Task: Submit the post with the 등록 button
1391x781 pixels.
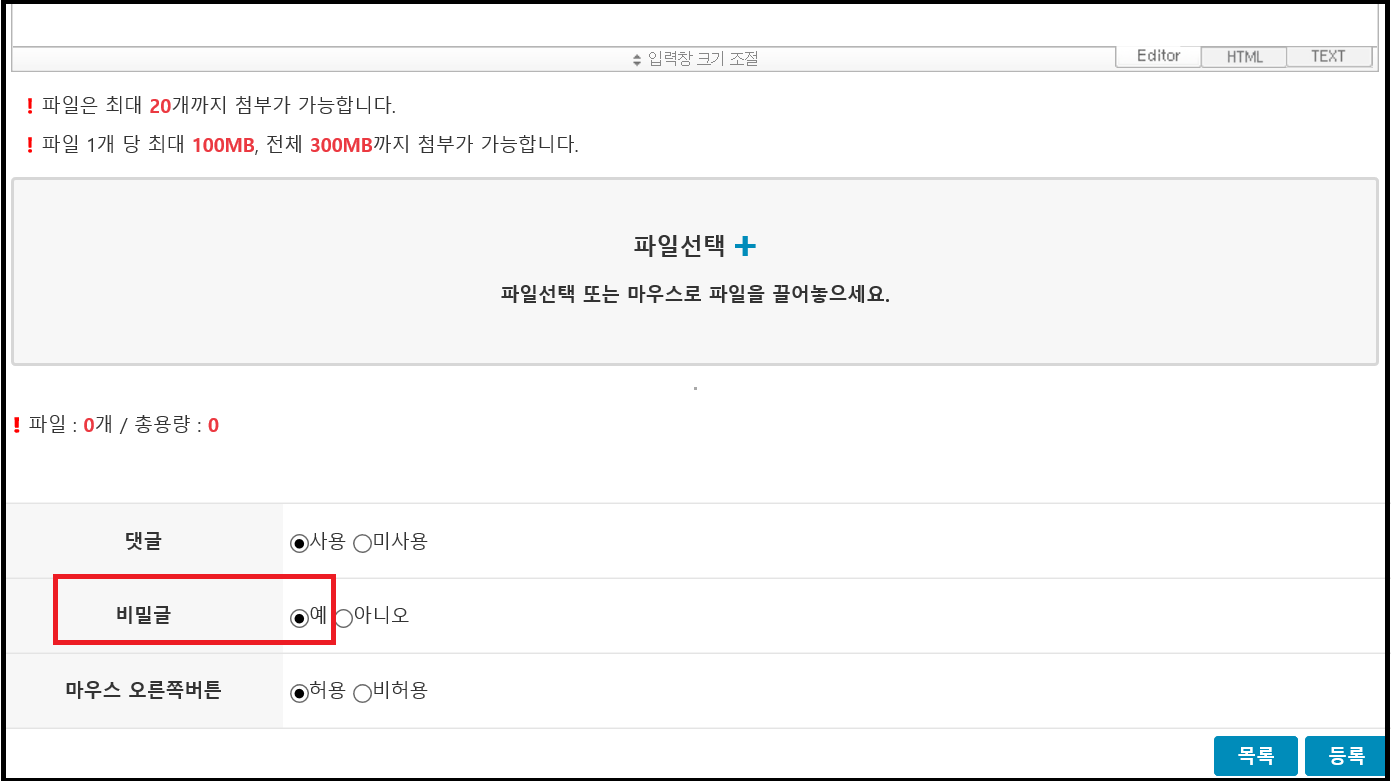Action: pos(1346,756)
